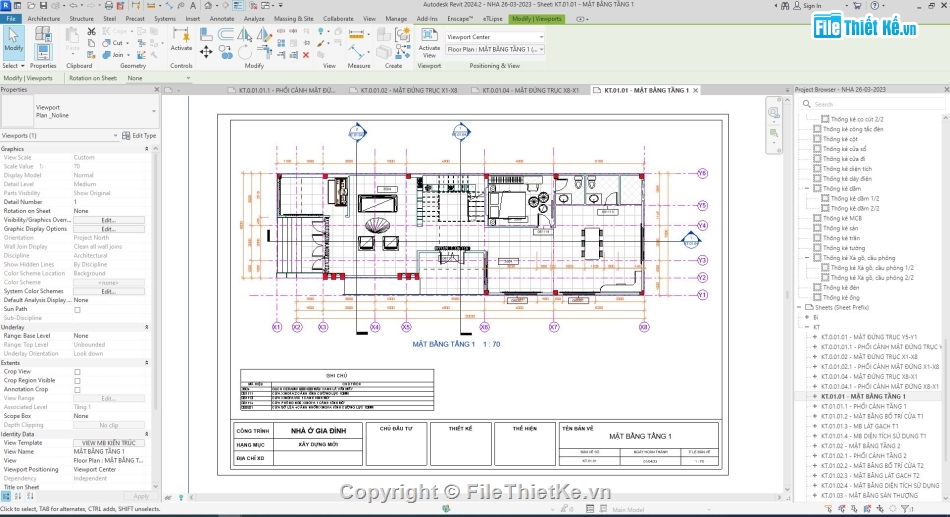Click the Print icon in quick access toolbar
The image size is (950, 517).
pos(109,5)
